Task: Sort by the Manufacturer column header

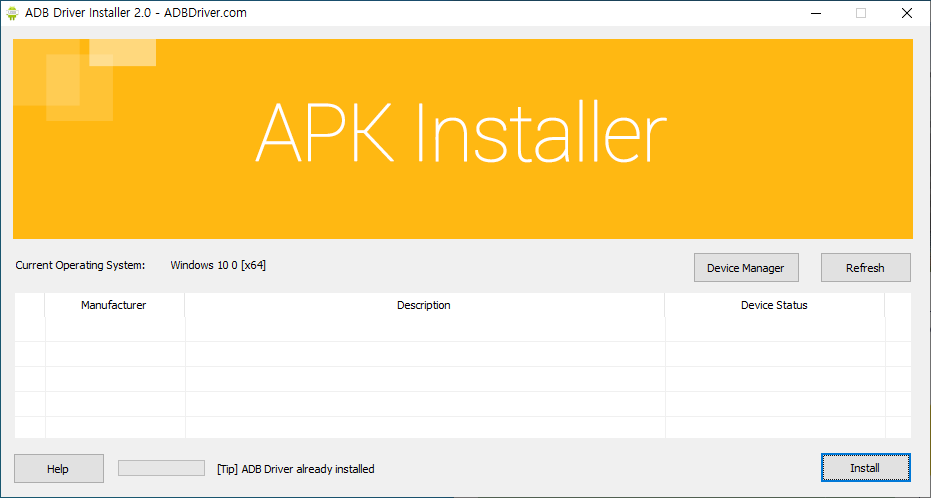Action: point(114,305)
